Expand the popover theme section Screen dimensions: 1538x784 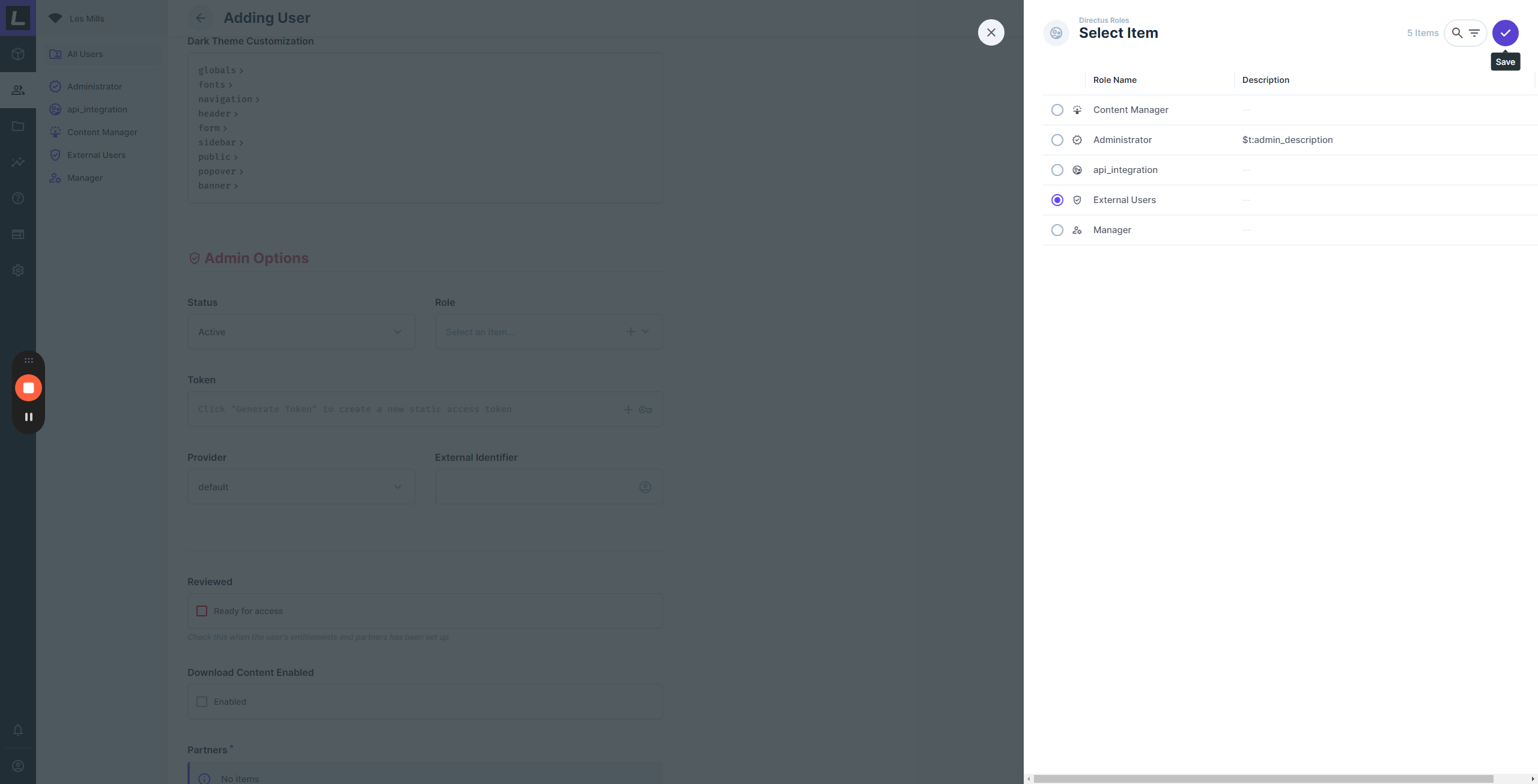click(220, 171)
